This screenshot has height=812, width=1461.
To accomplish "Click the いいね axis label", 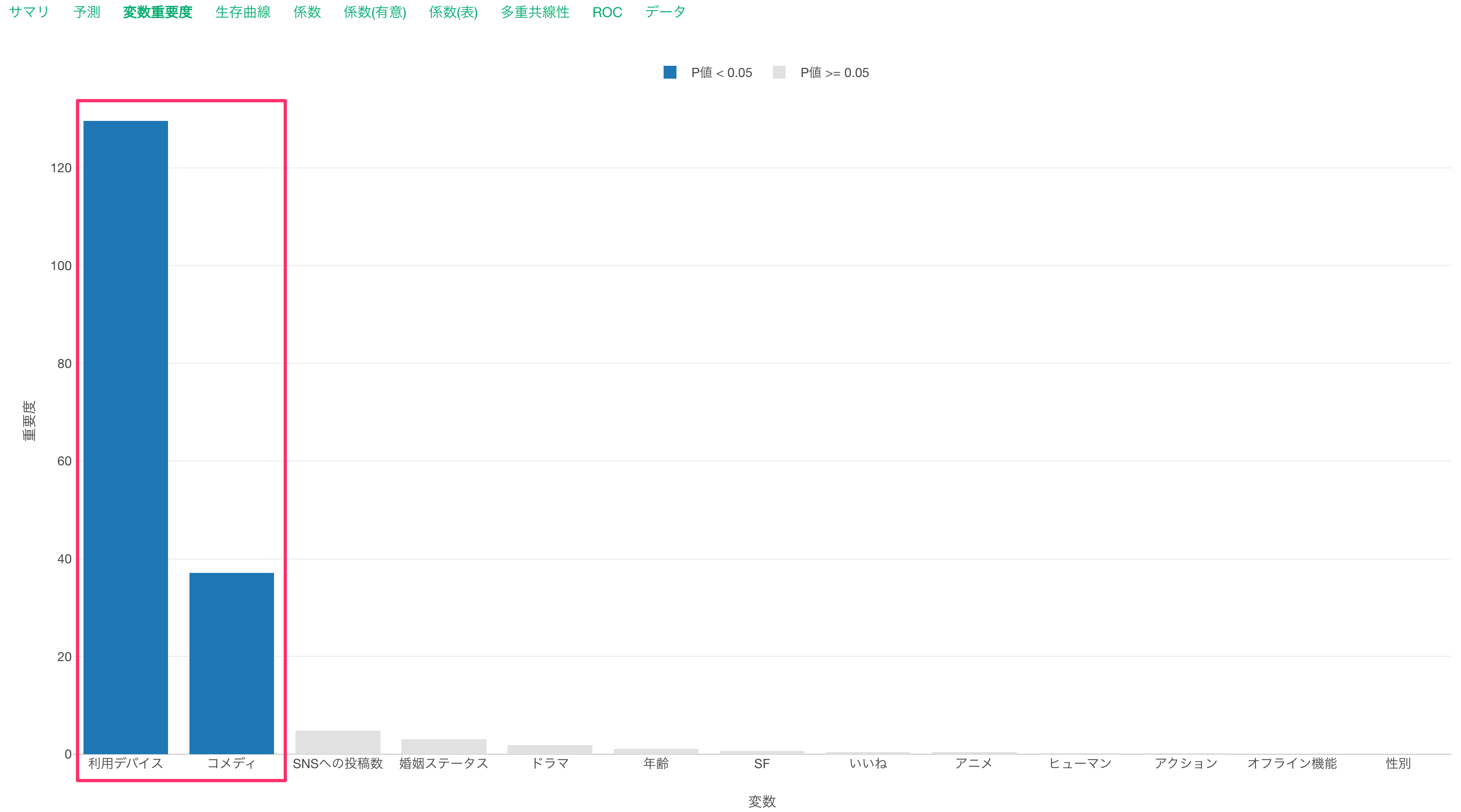I will [x=868, y=763].
